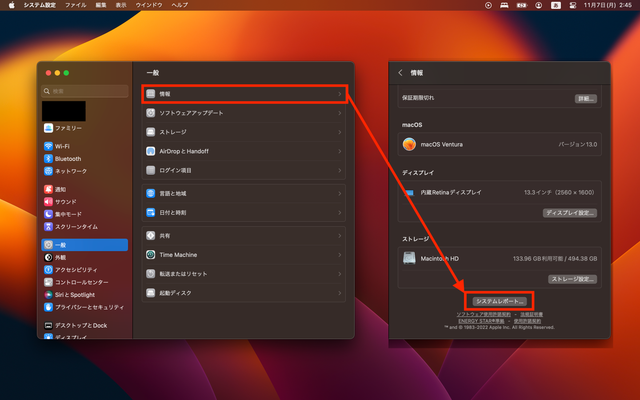The width and height of the screenshot is (640, 400).
Task: Click the AirDrop と Handoff row icon
Action: click(151, 151)
